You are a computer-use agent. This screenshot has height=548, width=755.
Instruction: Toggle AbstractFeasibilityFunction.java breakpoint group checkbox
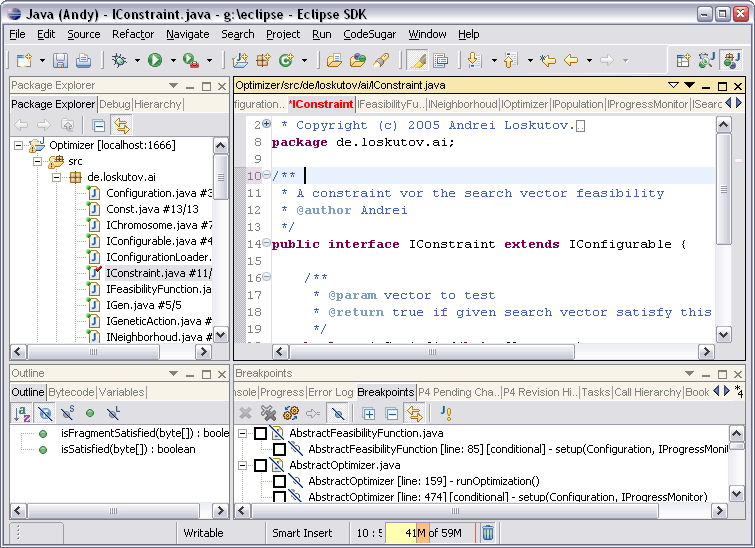tap(260, 434)
